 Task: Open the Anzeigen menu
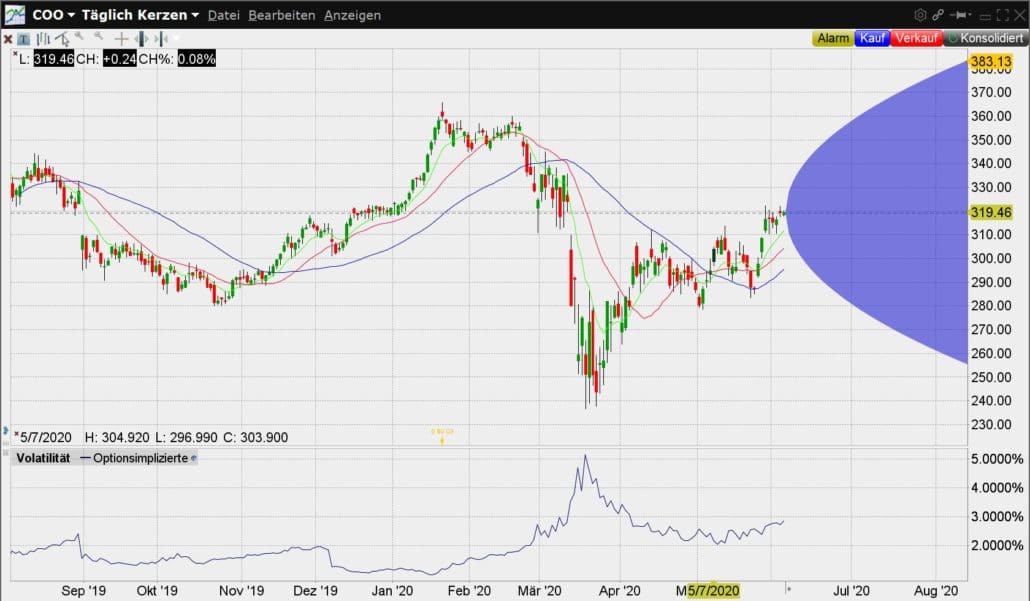(x=353, y=16)
